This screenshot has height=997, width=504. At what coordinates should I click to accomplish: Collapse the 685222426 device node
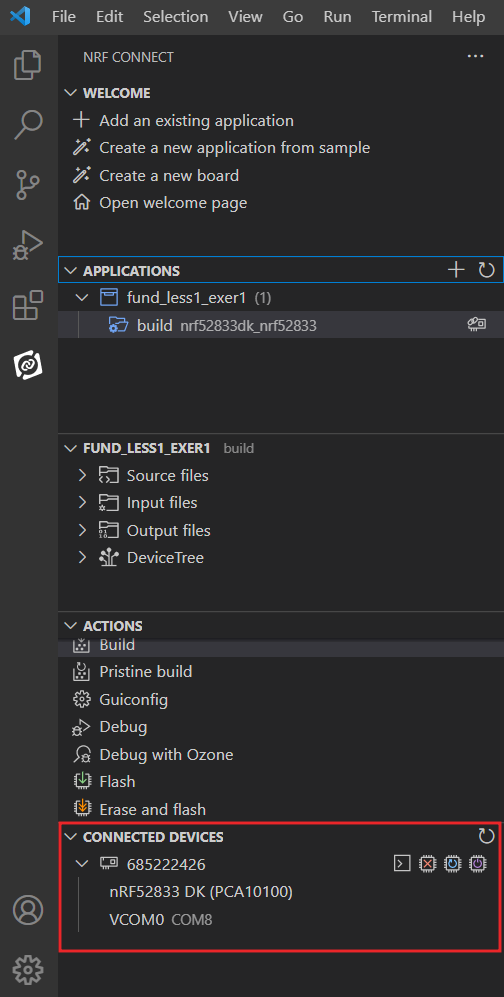(x=82, y=863)
